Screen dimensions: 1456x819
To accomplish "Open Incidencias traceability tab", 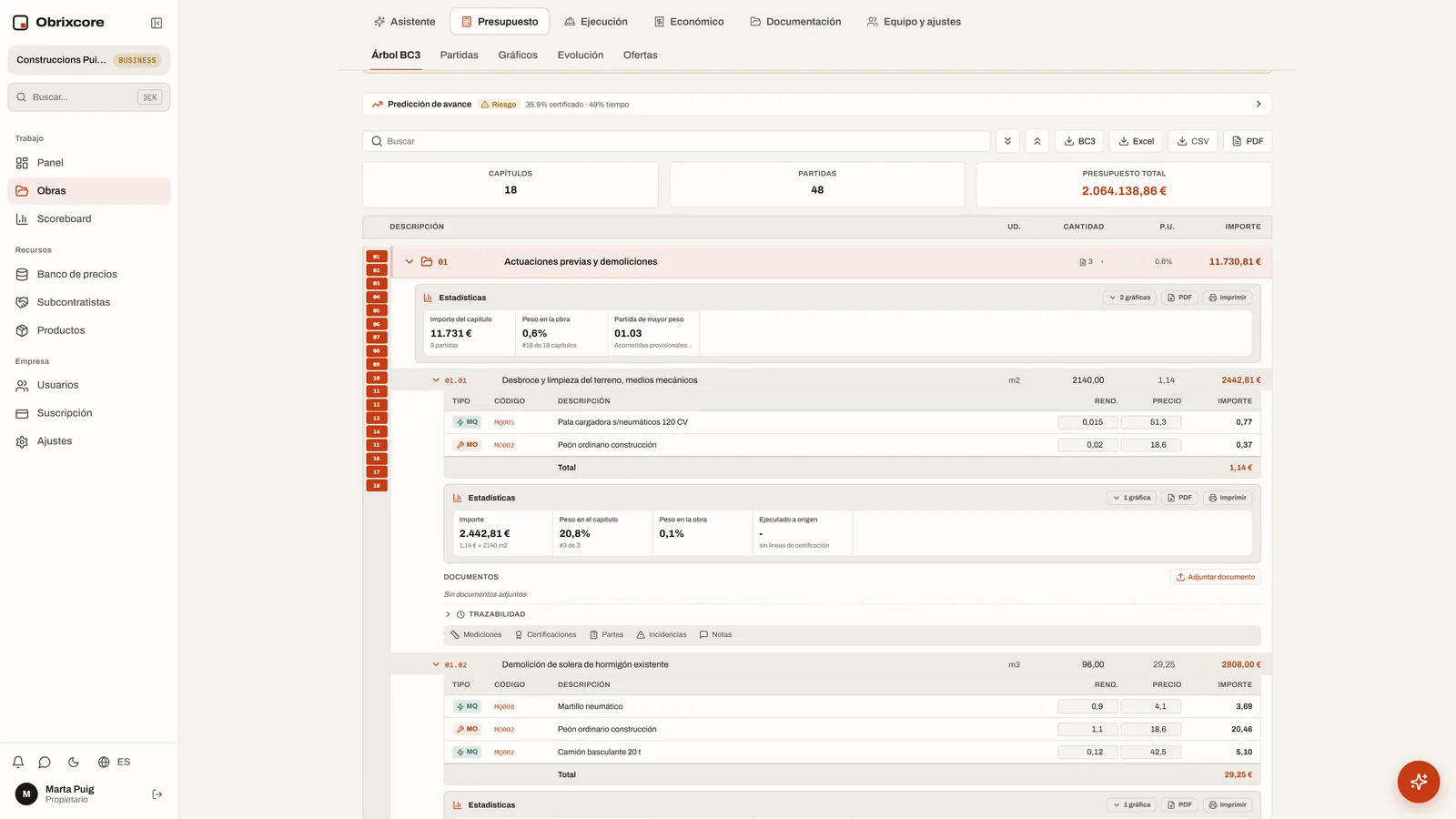I will click(x=662, y=635).
